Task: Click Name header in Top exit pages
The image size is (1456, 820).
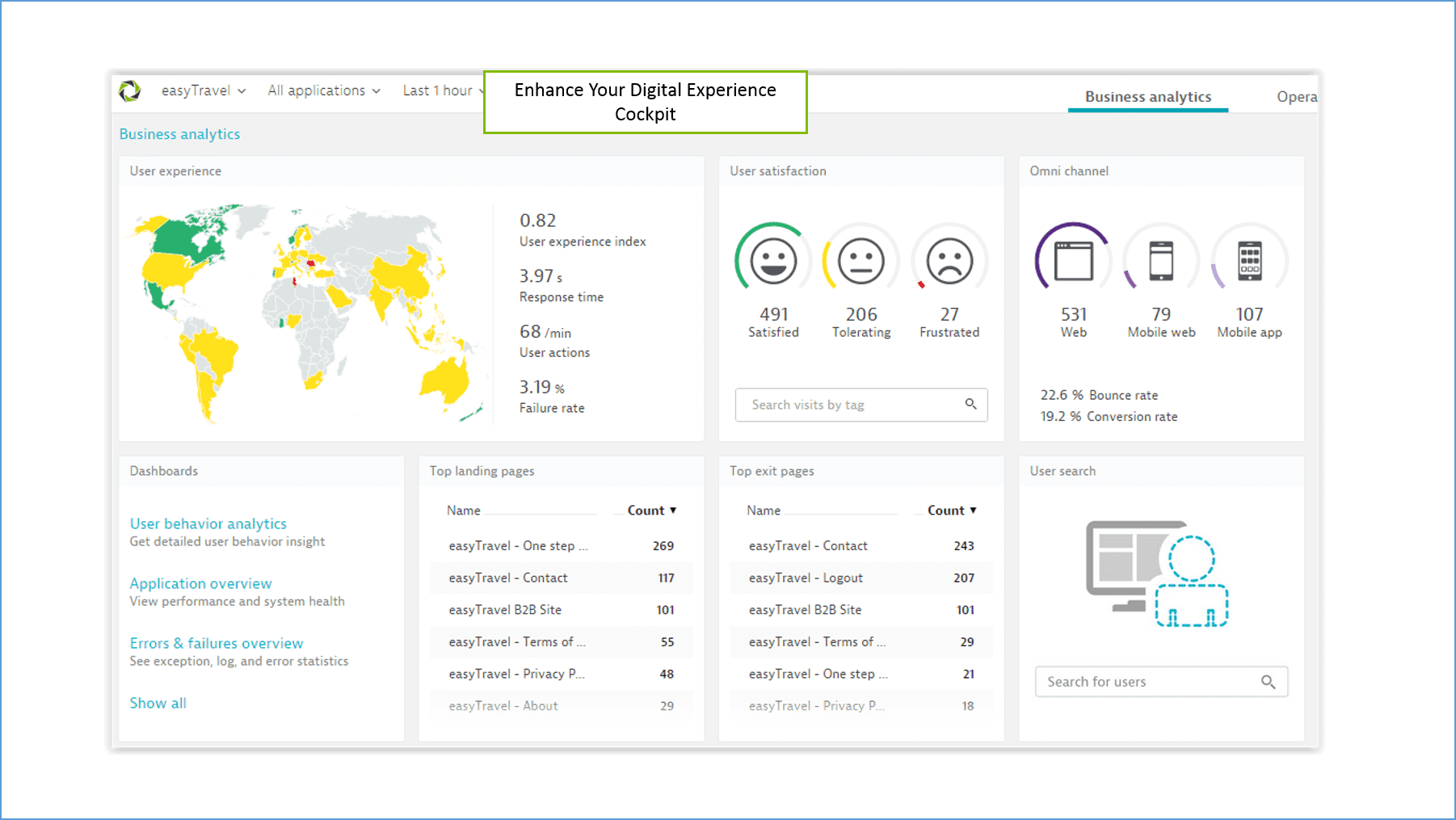Action: pyautogui.click(x=764, y=511)
